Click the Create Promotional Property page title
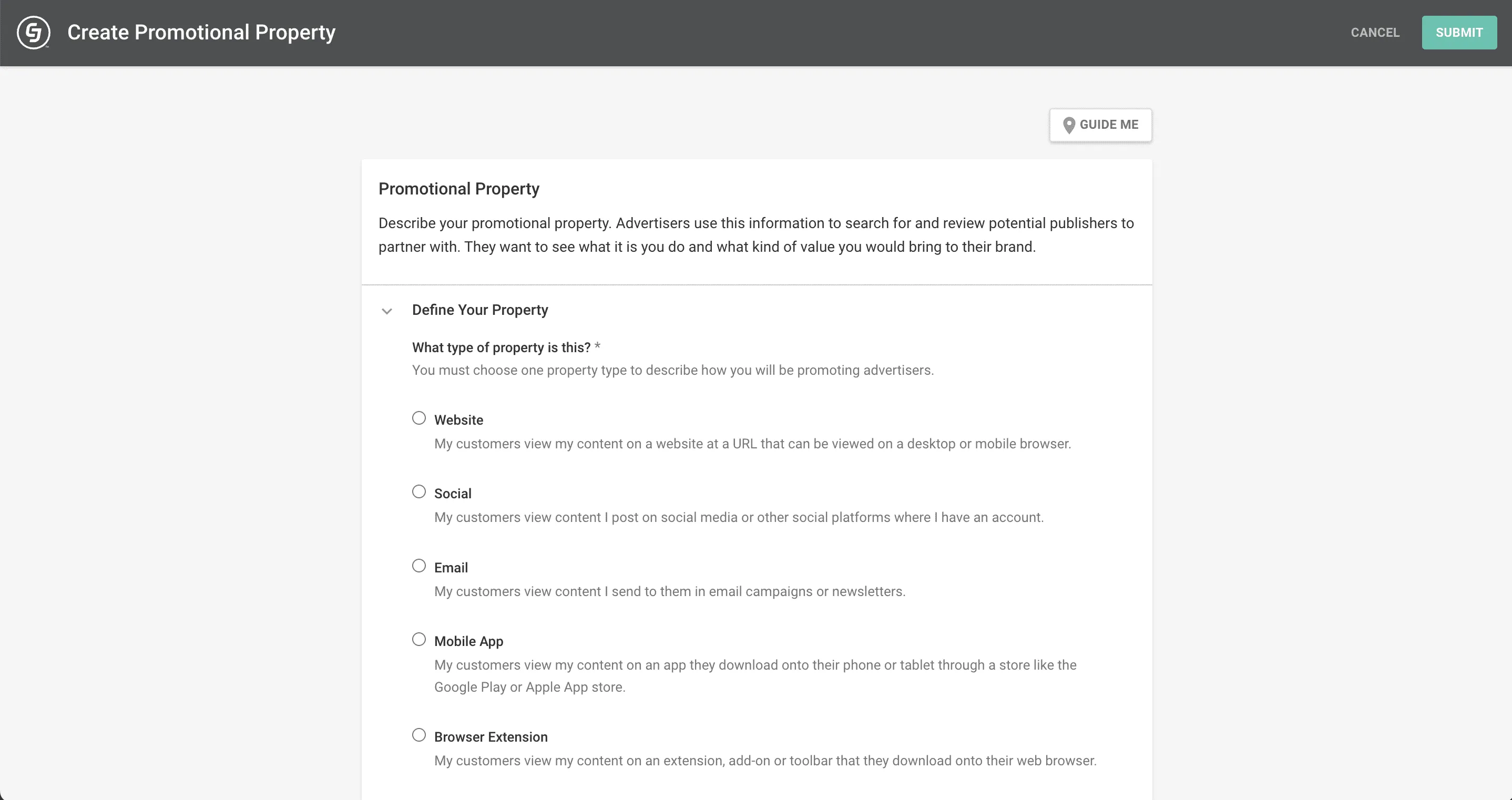 tap(201, 32)
